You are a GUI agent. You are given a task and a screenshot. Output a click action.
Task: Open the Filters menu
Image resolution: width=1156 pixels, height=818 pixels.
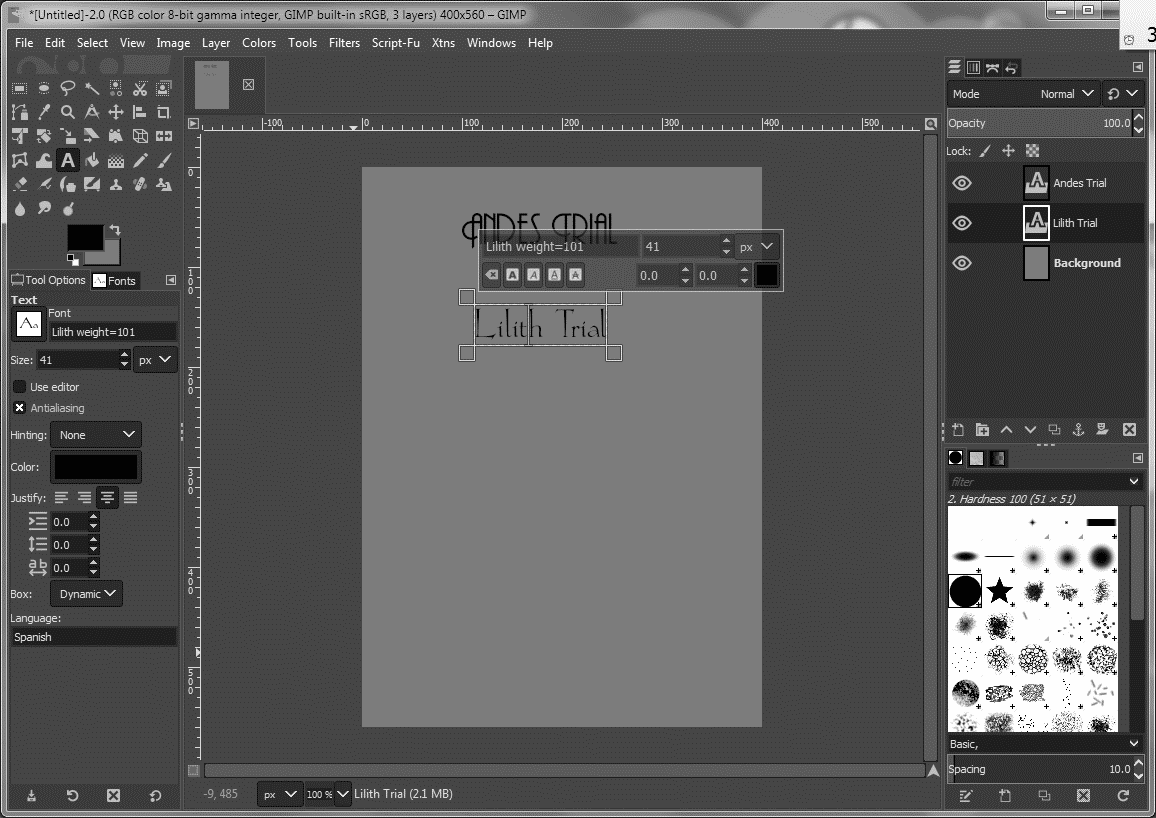pos(344,43)
